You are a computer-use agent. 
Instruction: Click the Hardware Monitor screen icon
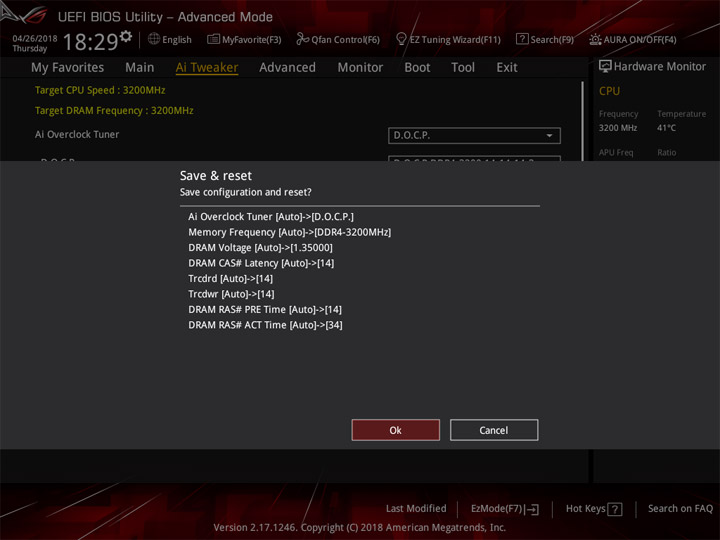(605, 66)
